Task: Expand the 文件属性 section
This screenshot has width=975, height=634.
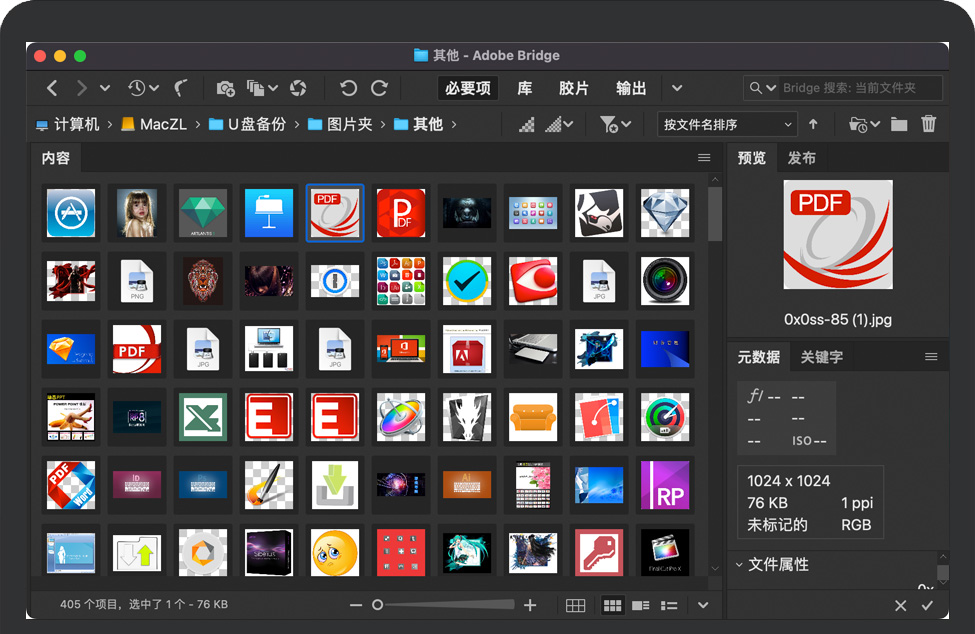Action: [x=740, y=565]
